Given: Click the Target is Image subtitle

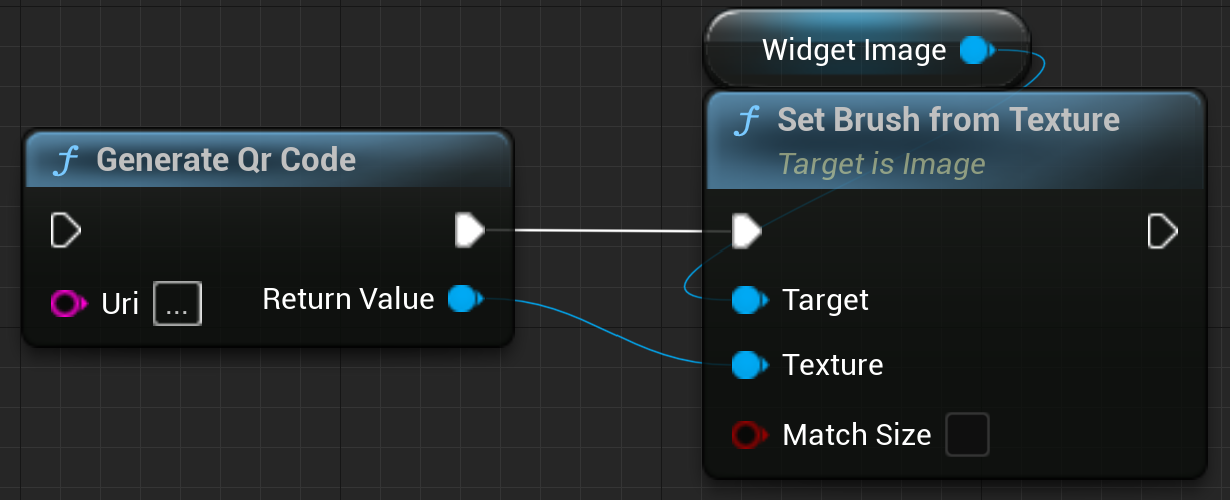Looking at the screenshot, I should pos(881,163).
